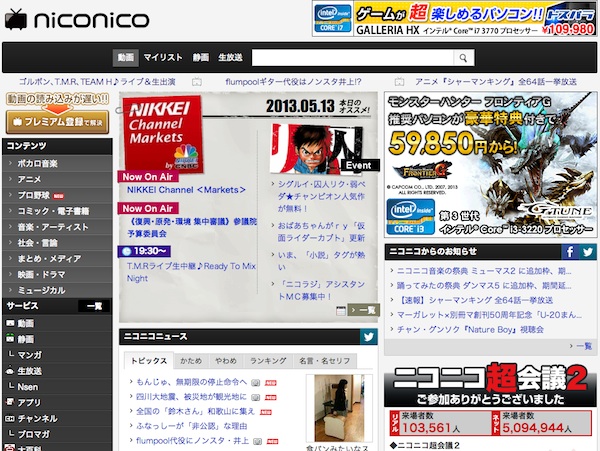Click the search magnifier icon
This screenshot has width=600, height=451.
464,58
